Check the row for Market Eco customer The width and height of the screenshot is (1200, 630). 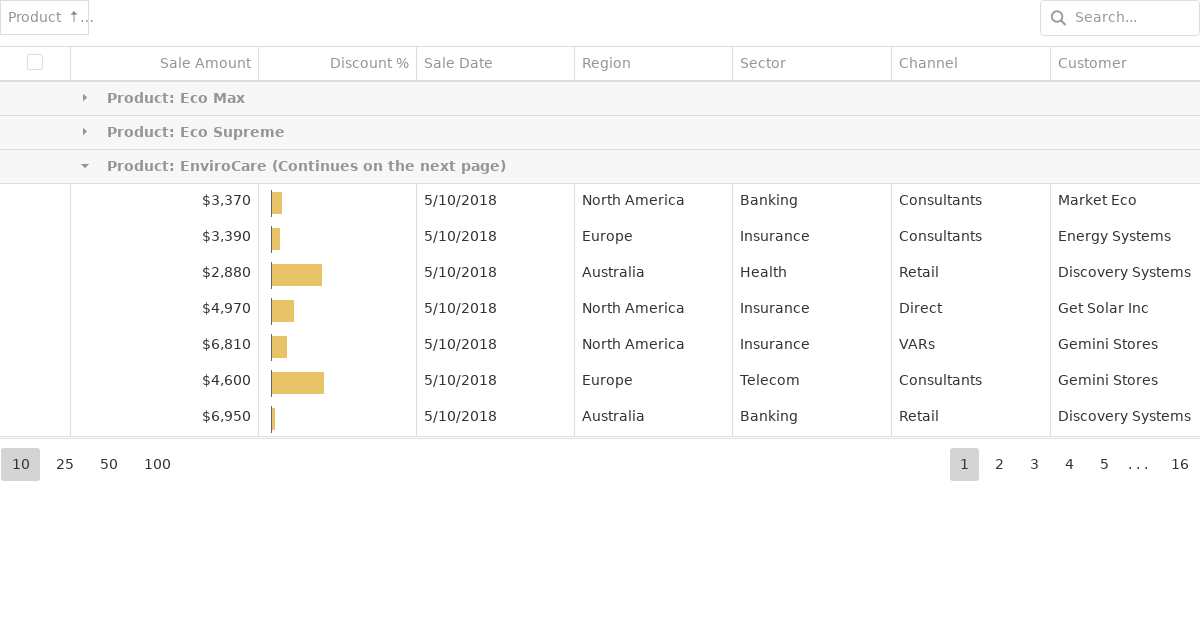point(35,200)
